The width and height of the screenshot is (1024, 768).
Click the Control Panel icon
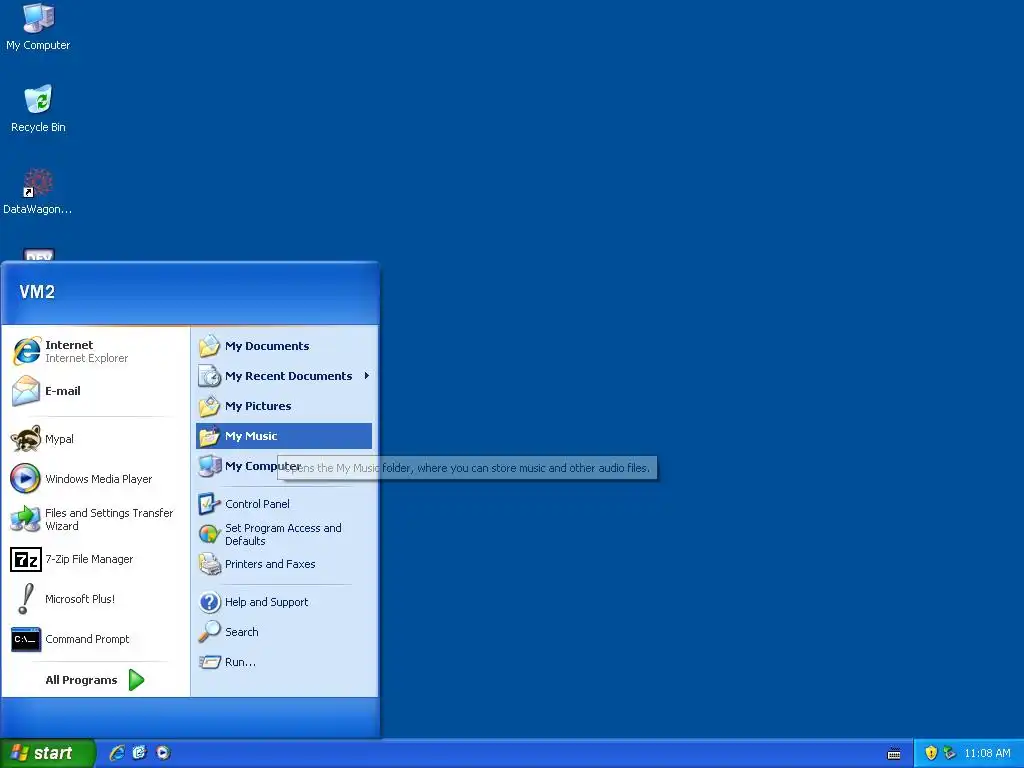(x=210, y=504)
